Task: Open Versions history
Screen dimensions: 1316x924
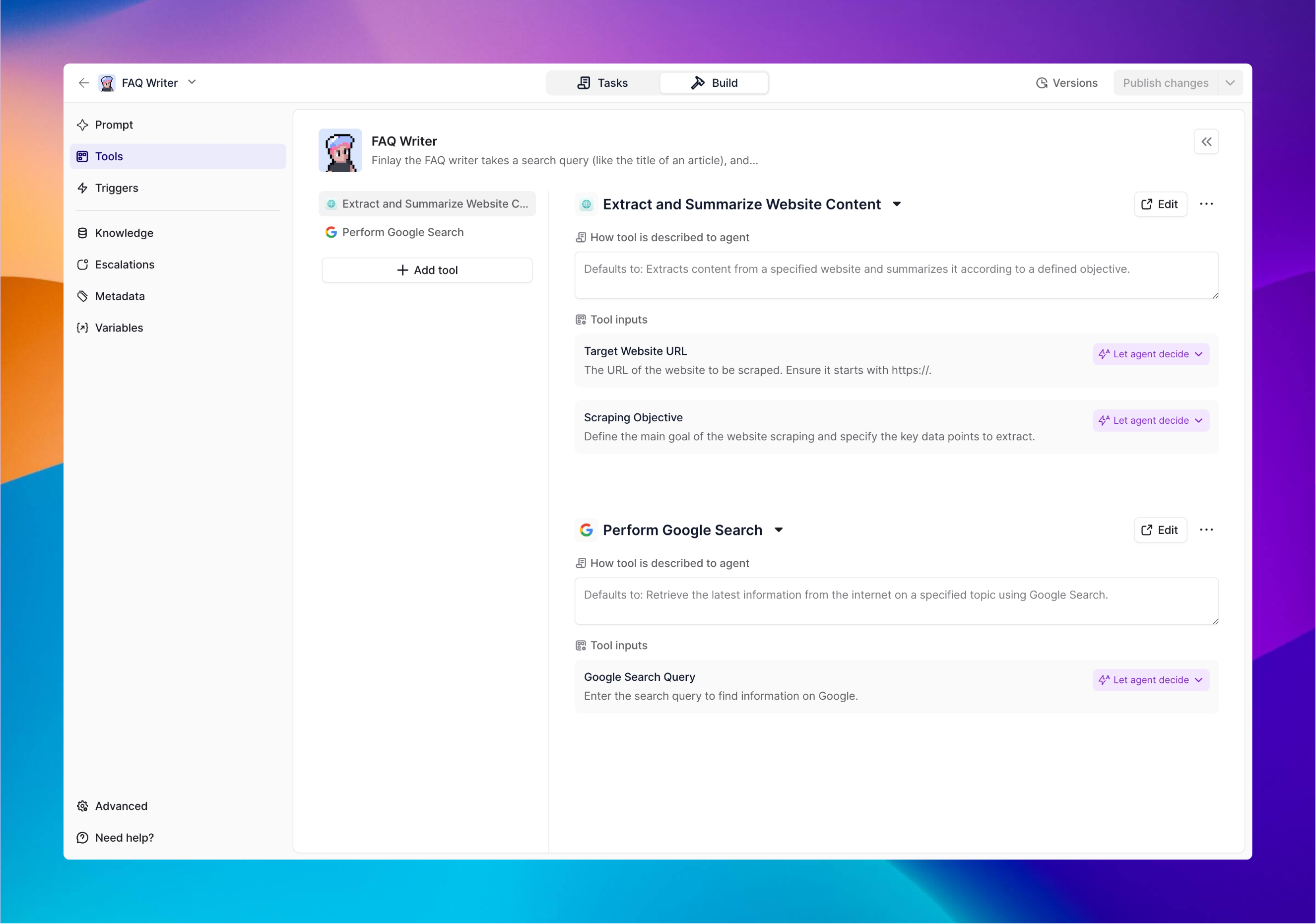Action: tap(1067, 83)
